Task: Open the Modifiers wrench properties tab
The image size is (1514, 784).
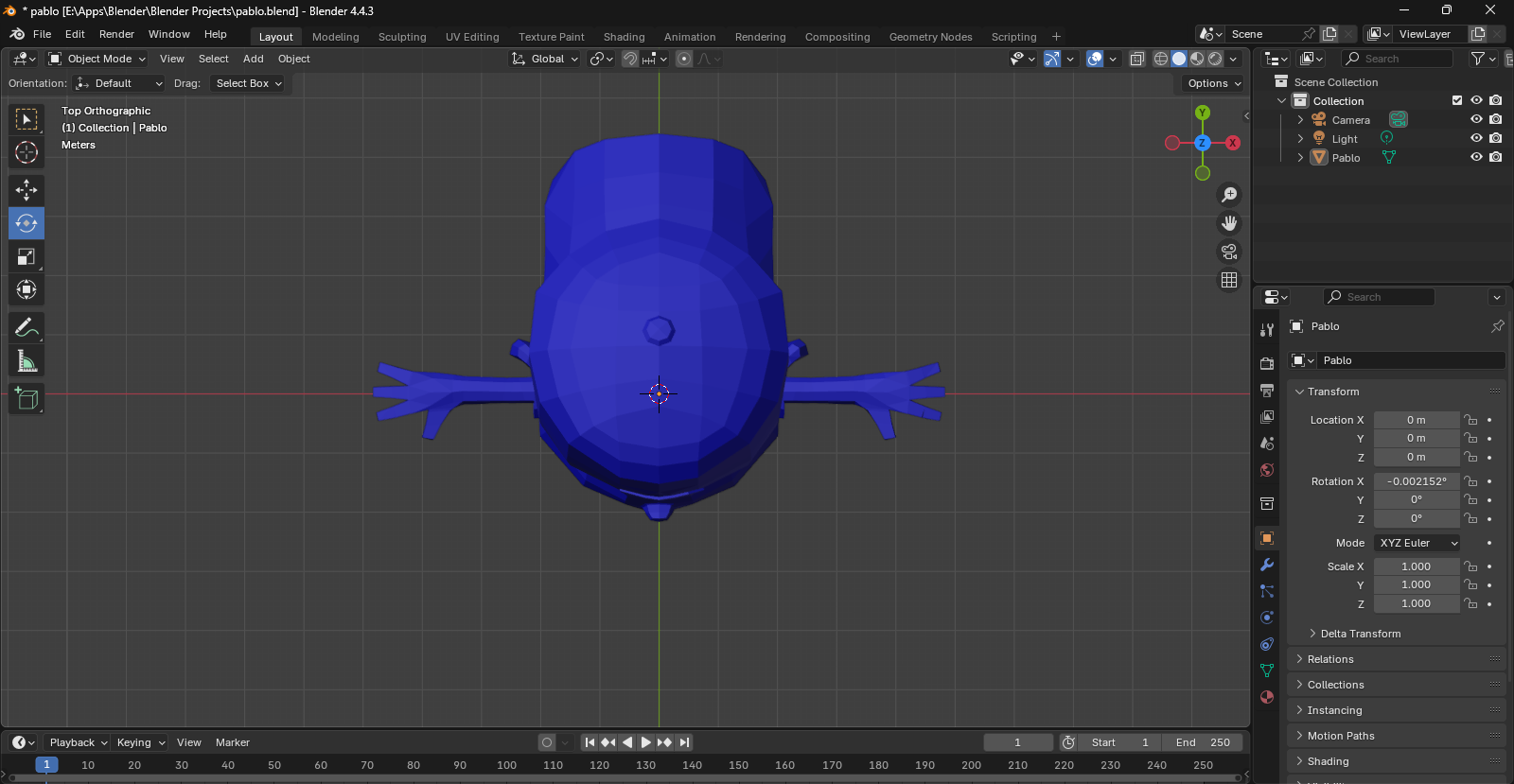Action: [x=1267, y=565]
